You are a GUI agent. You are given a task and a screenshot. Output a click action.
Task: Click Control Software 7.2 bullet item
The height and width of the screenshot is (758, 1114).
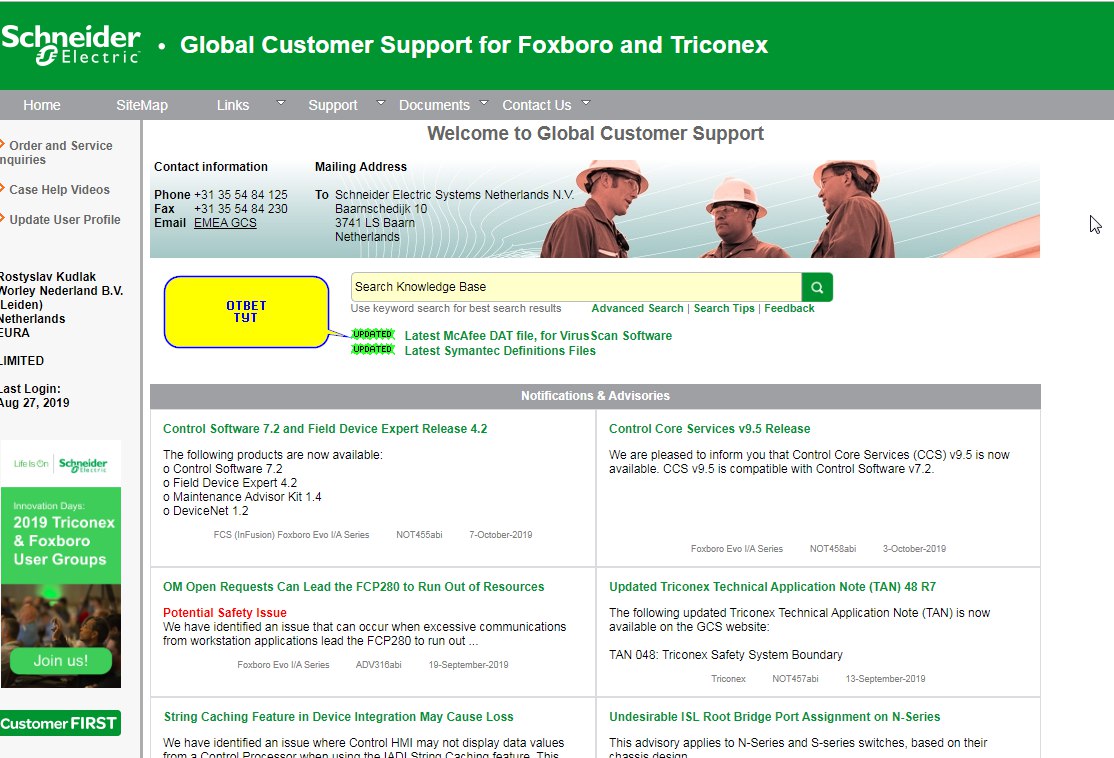222,469
